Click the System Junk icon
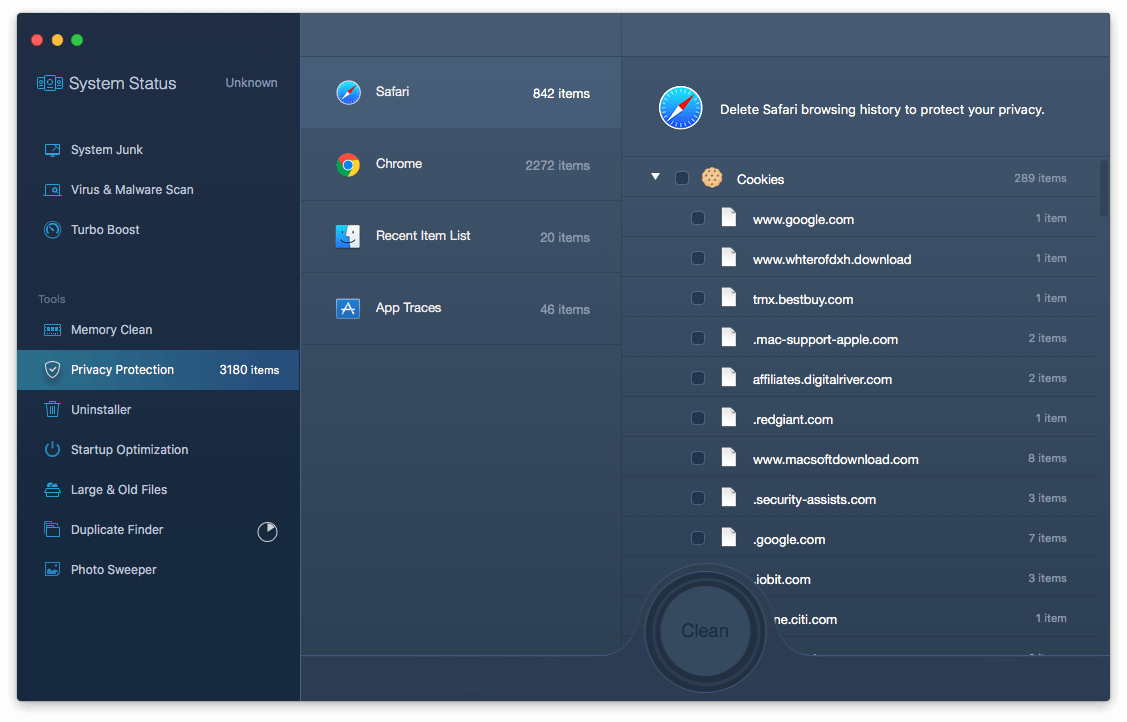The image size is (1127, 722). click(x=52, y=150)
